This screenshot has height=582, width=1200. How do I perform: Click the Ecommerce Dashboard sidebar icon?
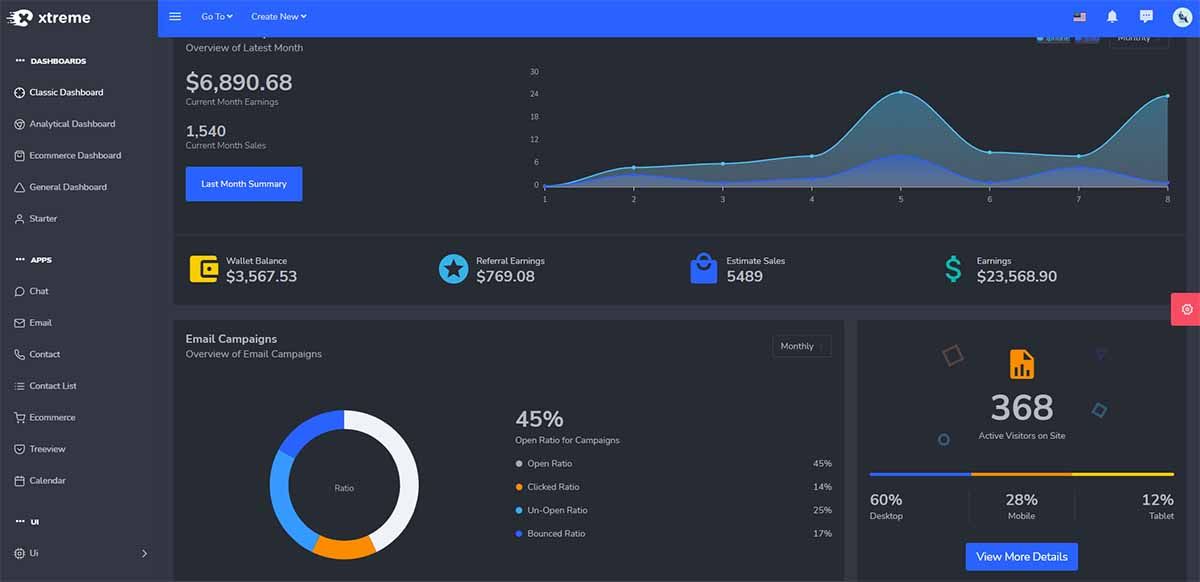click(x=20, y=156)
